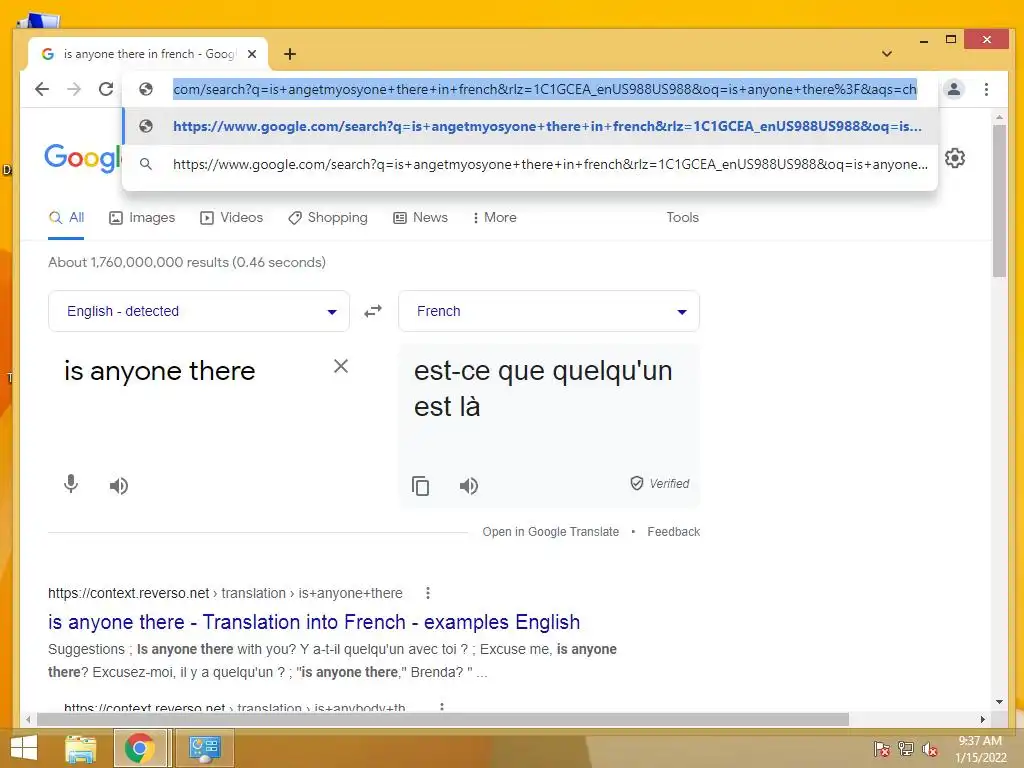Click the network tray icon
This screenshot has height=768, width=1024.
click(x=906, y=748)
